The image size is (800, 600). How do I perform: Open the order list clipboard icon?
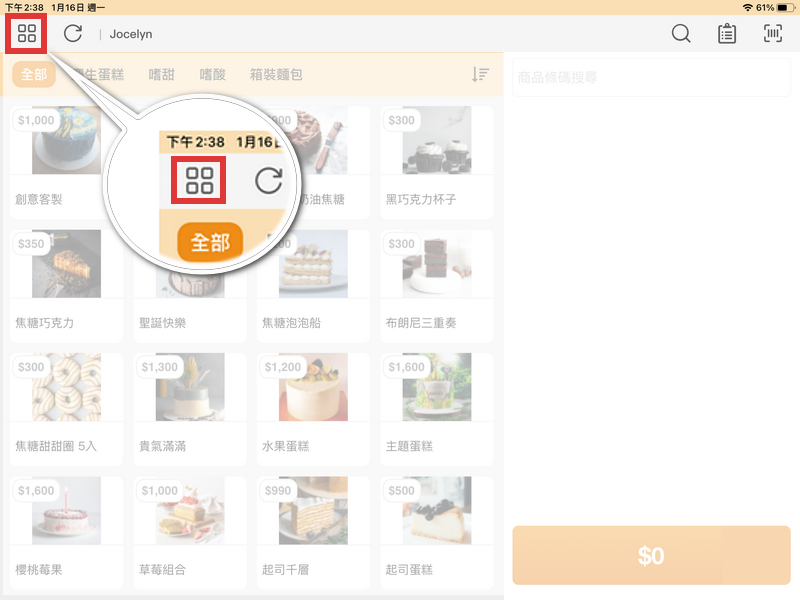coord(726,33)
